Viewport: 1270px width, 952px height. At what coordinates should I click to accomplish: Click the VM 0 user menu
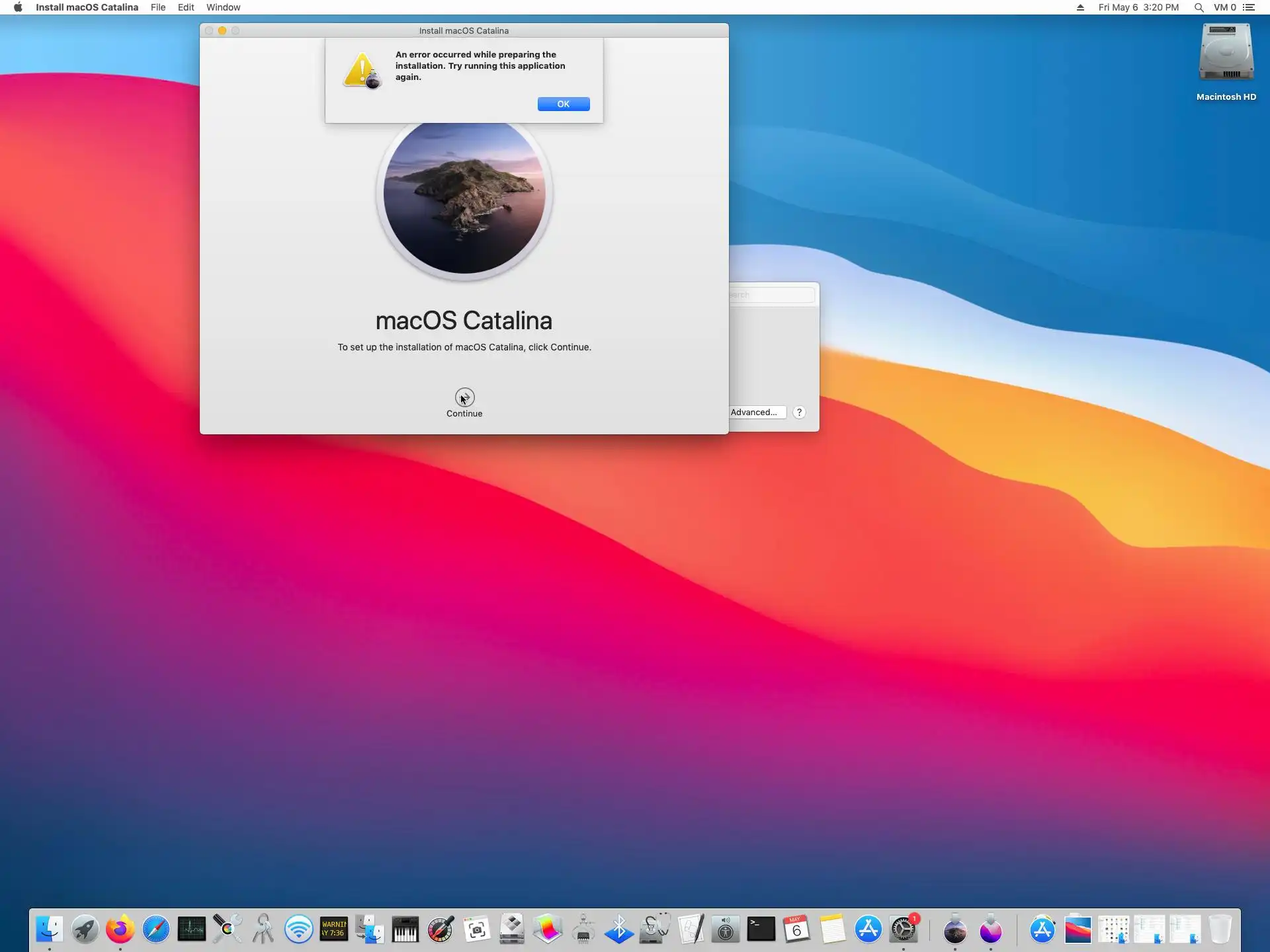1224,7
